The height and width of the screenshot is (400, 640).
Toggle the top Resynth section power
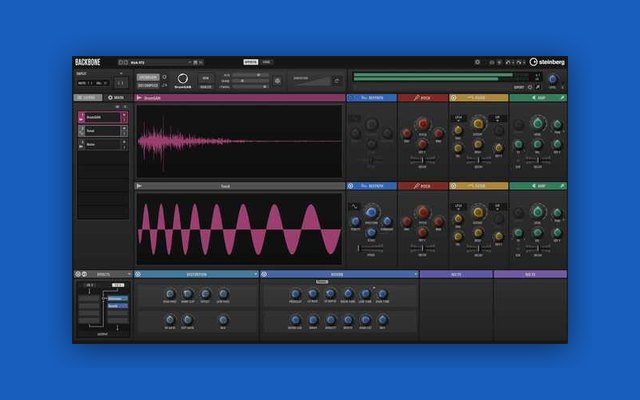[350, 98]
